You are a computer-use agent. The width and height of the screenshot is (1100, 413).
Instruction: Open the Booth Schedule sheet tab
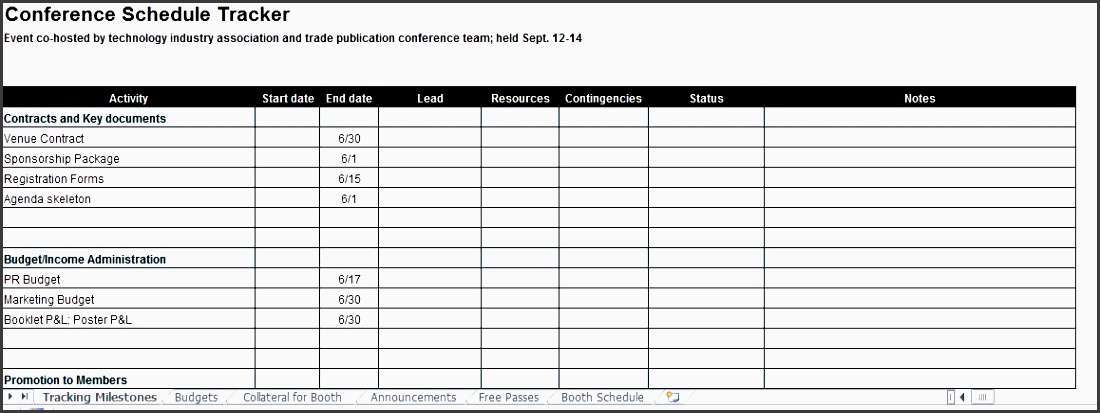coord(602,397)
